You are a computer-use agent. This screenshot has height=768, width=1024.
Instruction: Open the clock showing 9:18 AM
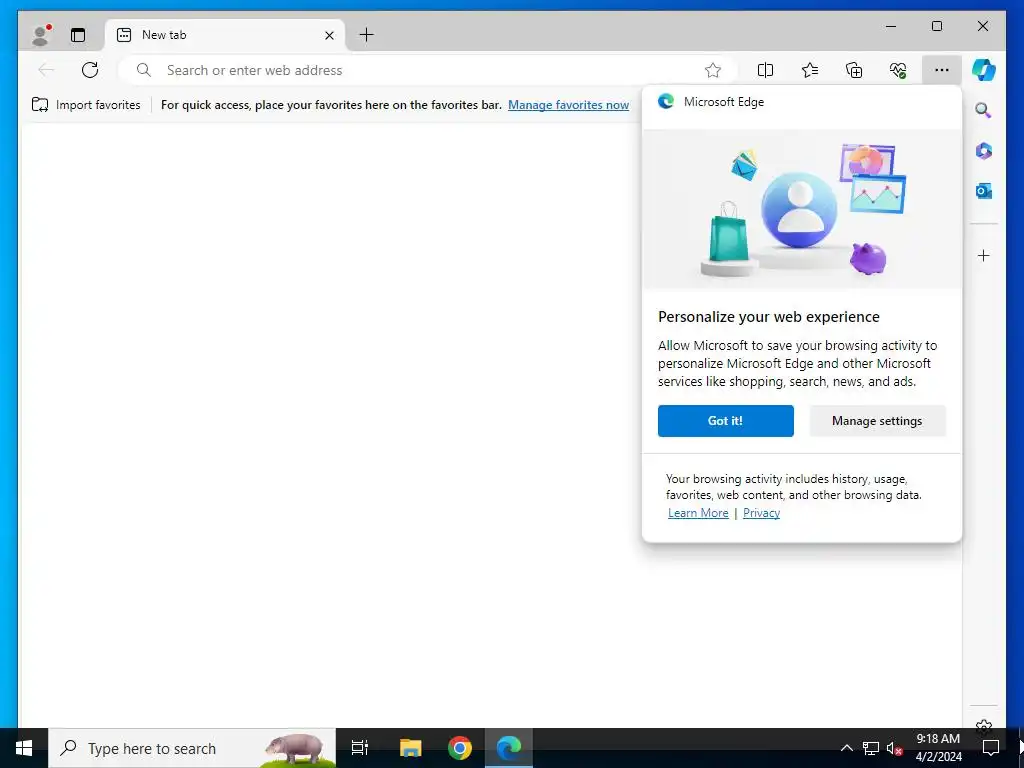click(x=938, y=748)
